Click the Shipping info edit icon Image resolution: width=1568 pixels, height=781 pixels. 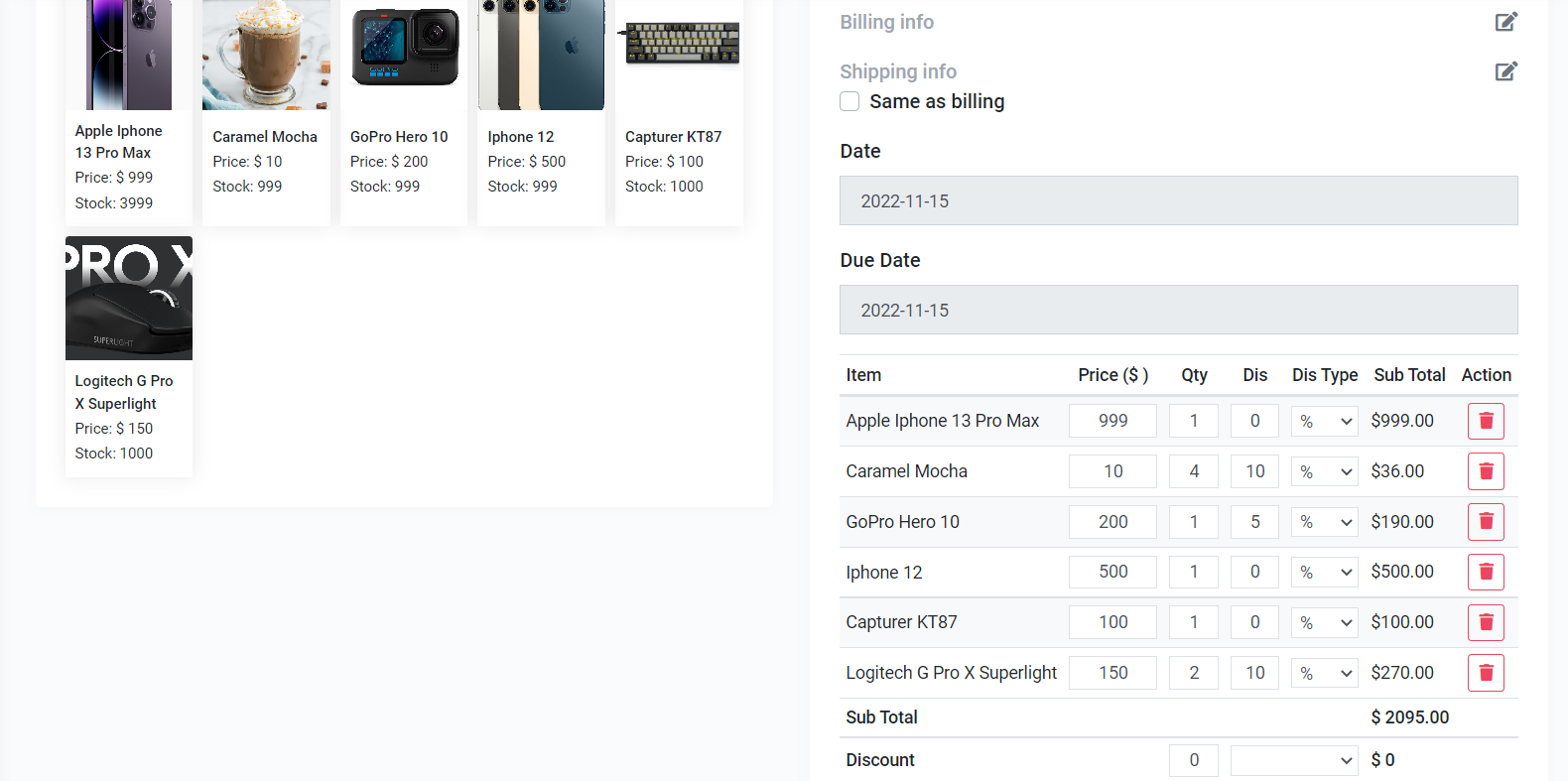[1505, 71]
